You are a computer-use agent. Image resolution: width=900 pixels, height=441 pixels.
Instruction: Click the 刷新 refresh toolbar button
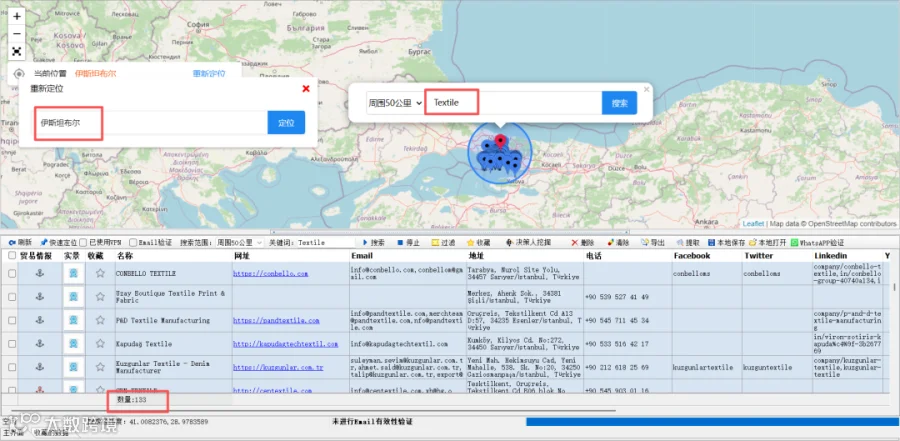pos(20,243)
